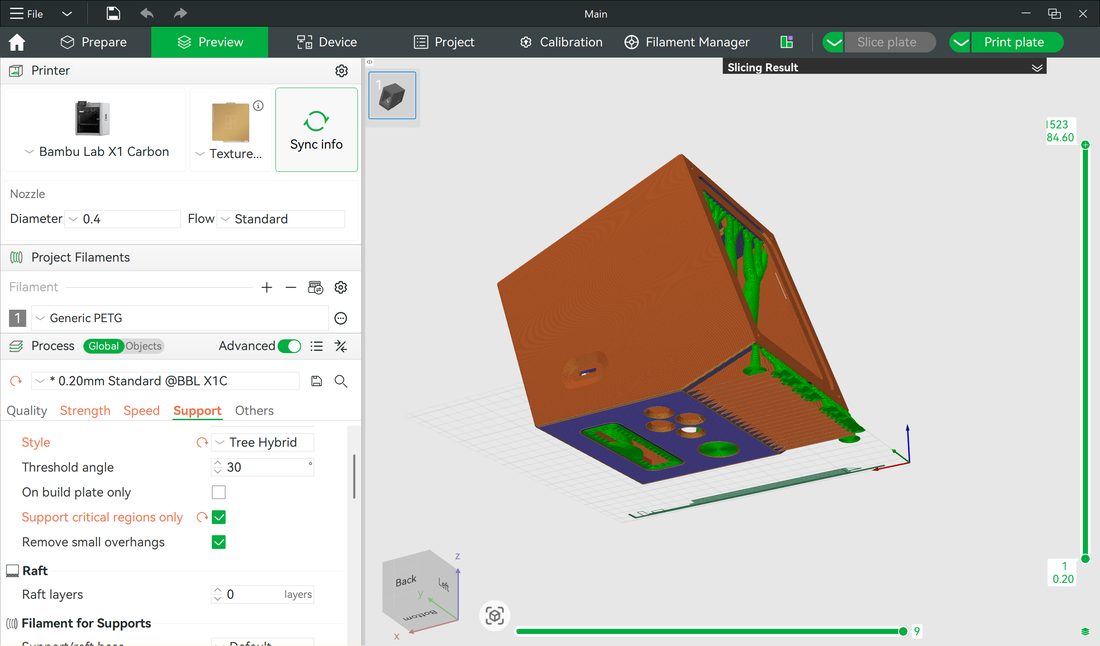Switch to the Preview tab
Image resolution: width=1100 pixels, height=646 pixels.
point(210,42)
